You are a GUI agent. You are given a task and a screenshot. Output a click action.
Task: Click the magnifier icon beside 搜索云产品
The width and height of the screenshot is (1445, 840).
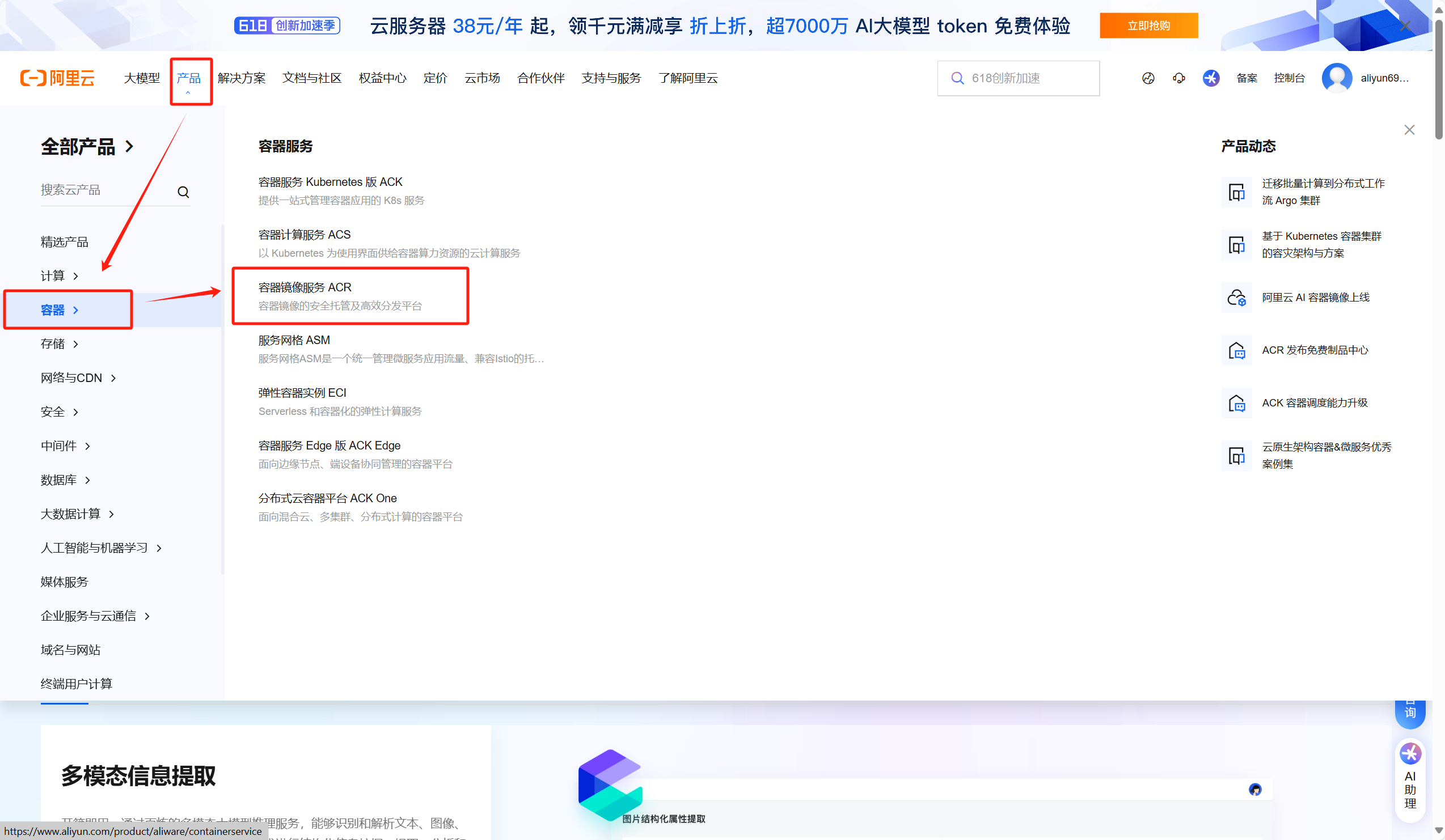pyautogui.click(x=183, y=192)
